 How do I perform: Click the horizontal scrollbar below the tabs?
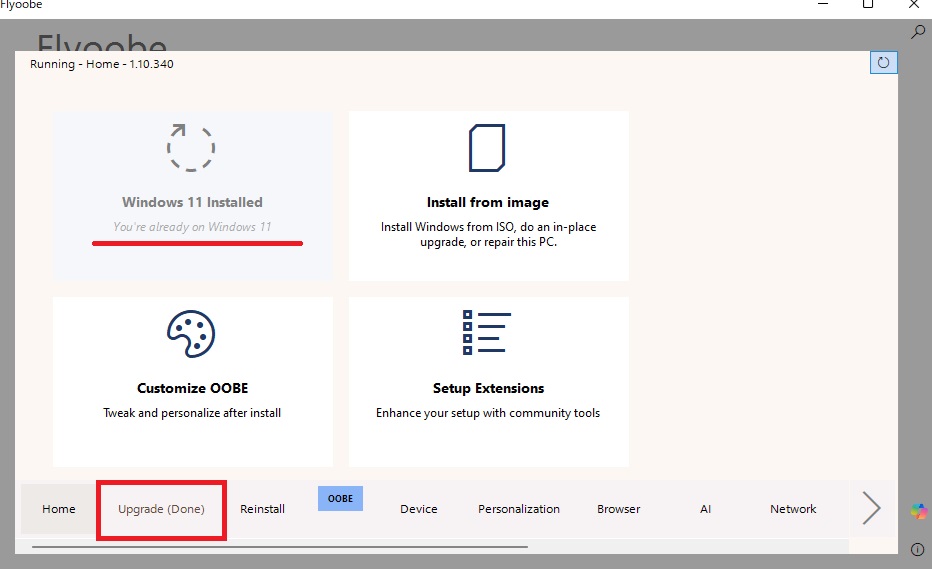coord(280,547)
